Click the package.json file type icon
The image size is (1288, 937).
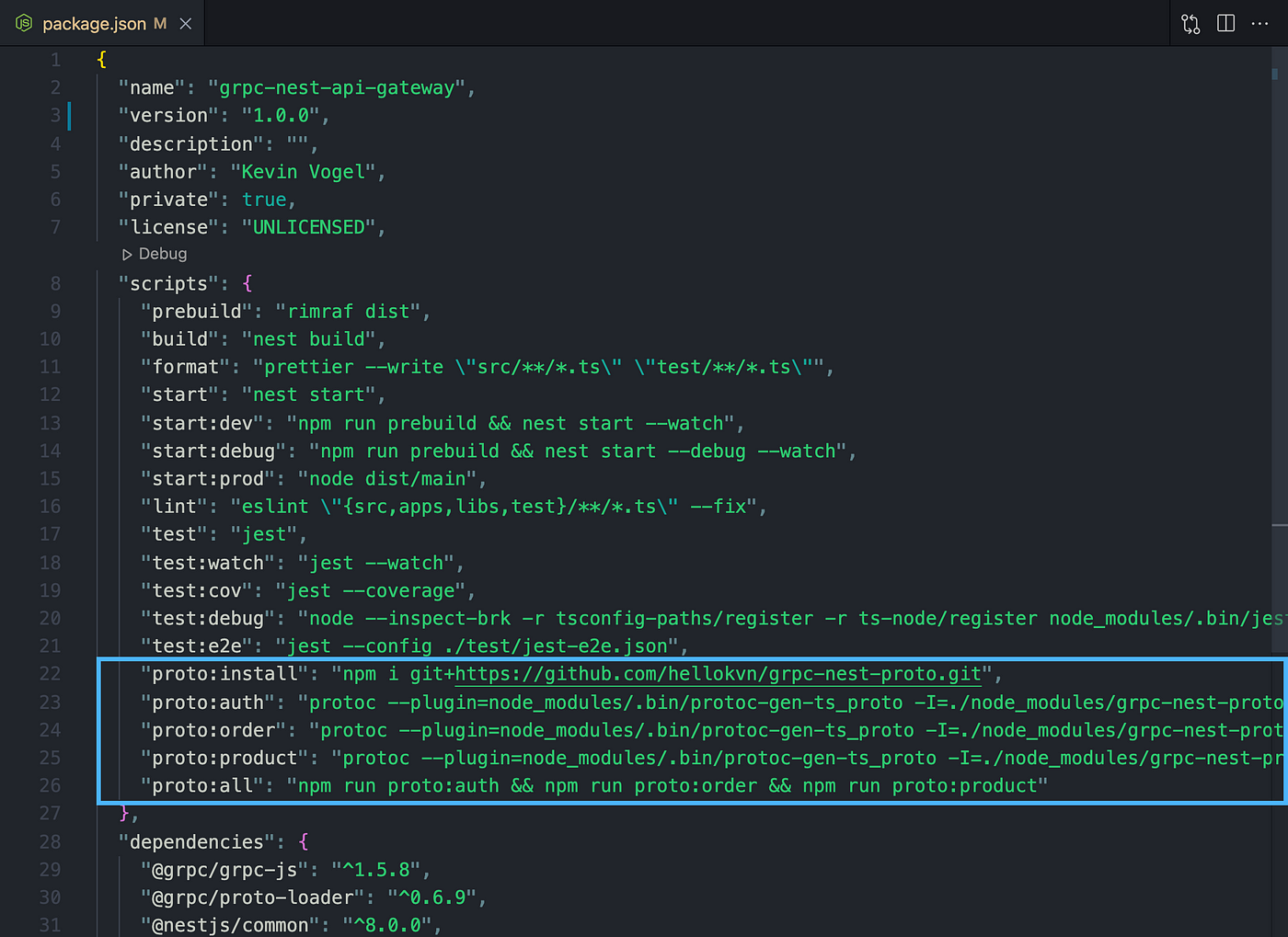[x=24, y=23]
